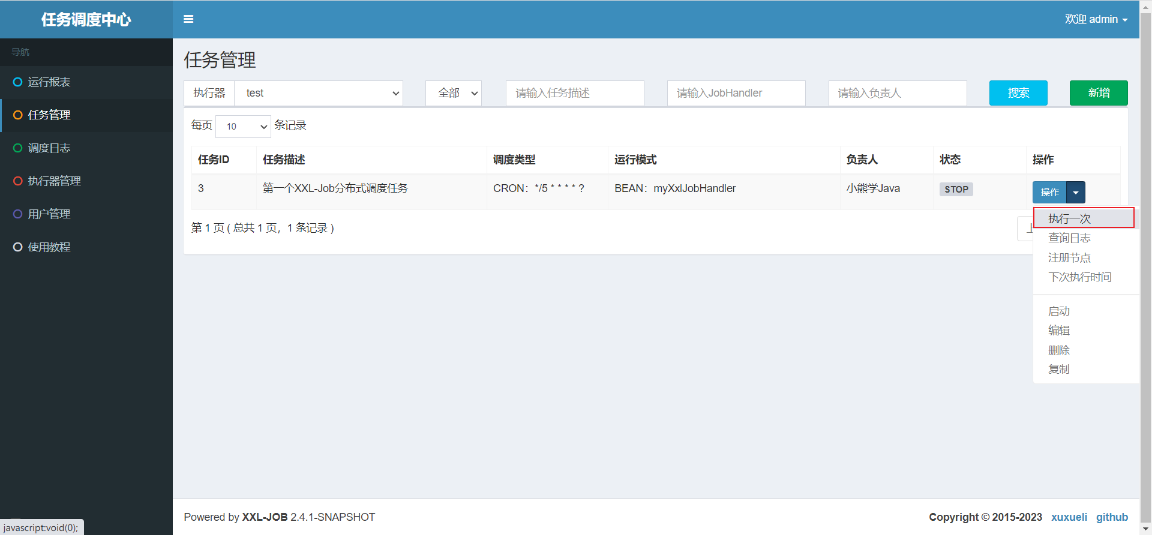Open 用户管理 page

pyautogui.click(x=86, y=215)
